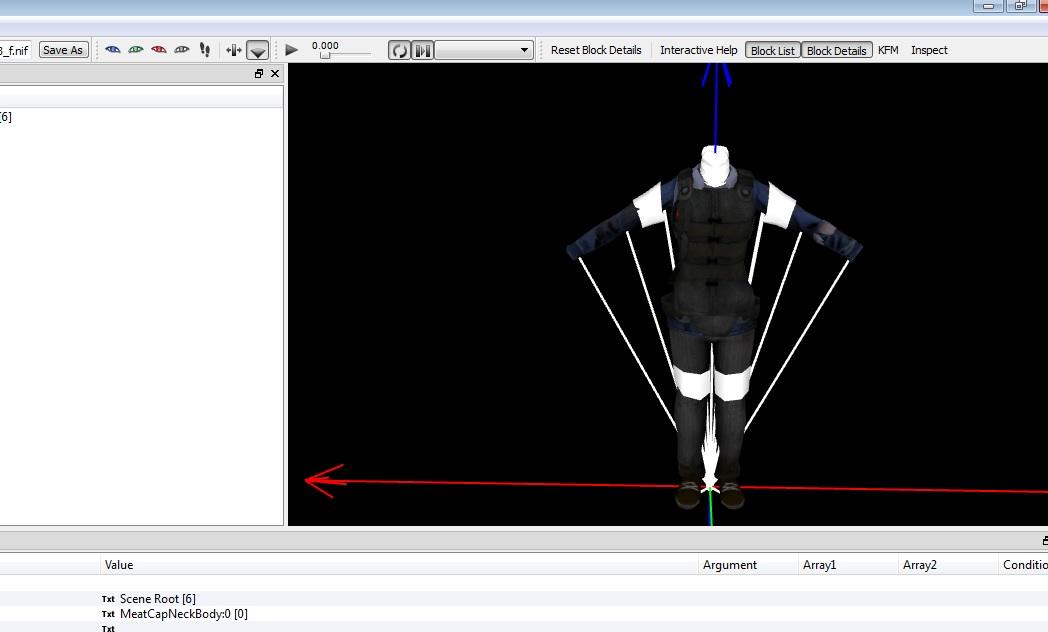Select the [6] entry in block list
The height and width of the screenshot is (632, 1048).
6,117
